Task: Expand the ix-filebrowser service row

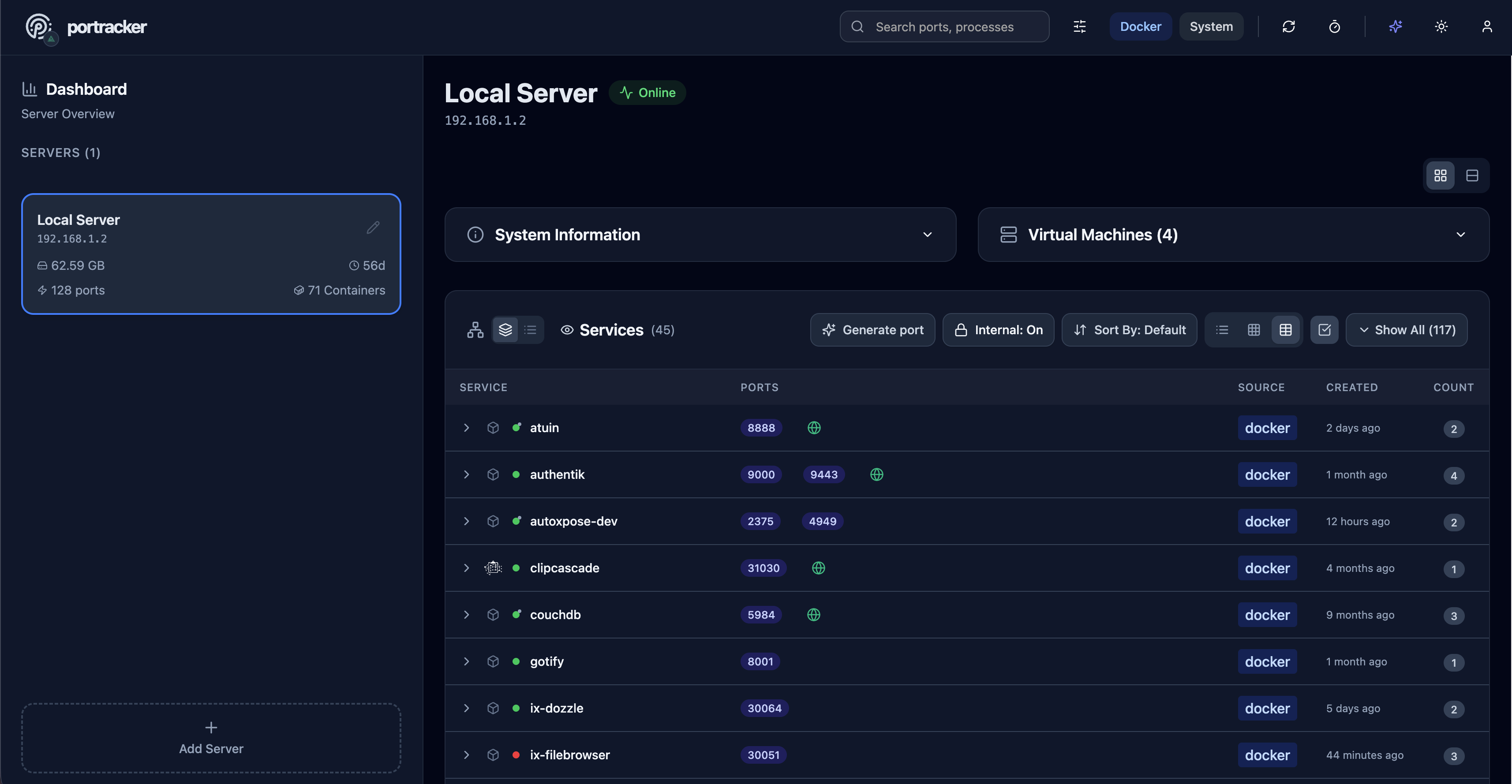Action: [x=466, y=754]
